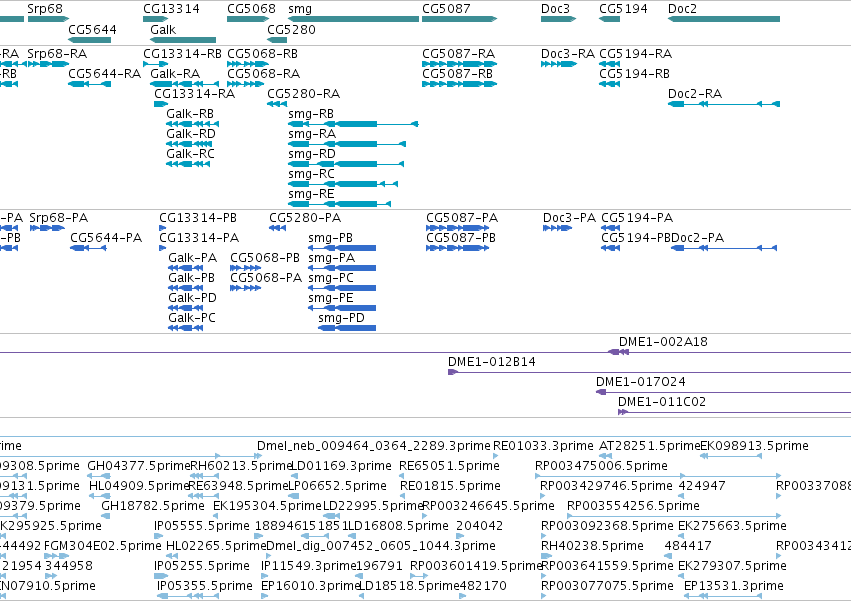
Task: Select the CG5068-RB transcript label
Action: click(262, 54)
